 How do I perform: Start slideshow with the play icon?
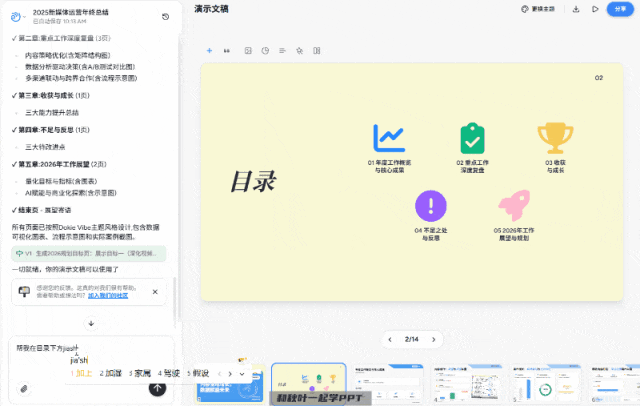[595, 9]
